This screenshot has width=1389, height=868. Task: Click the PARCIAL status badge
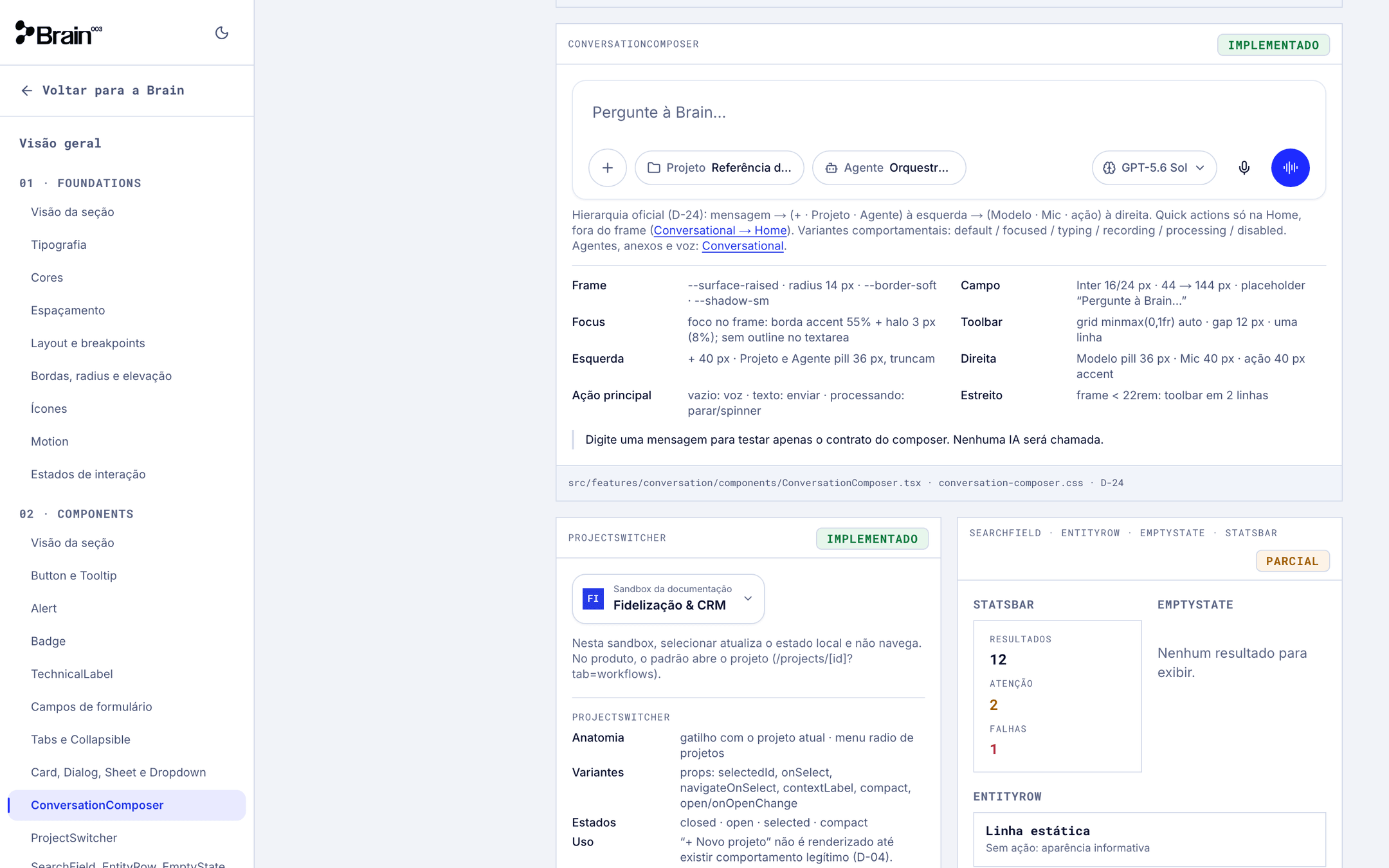tap(1293, 561)
